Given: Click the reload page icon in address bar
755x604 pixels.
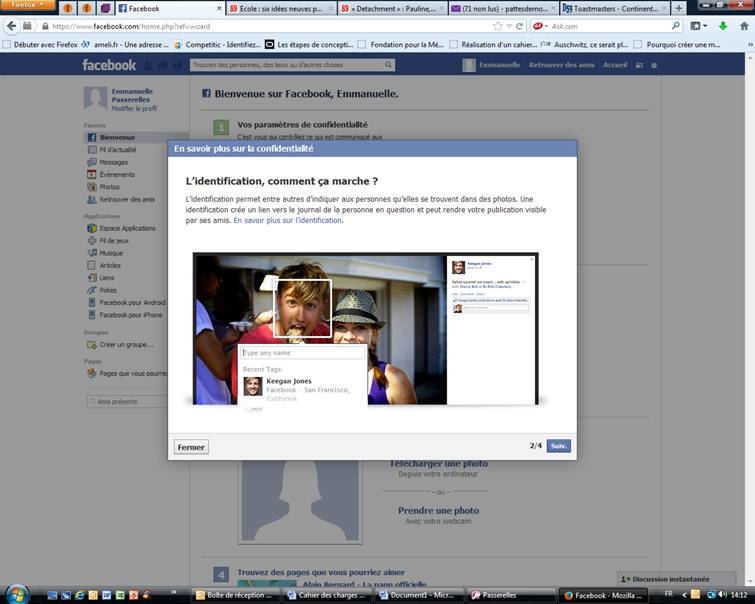Looking at the screenshot, I should [520, 26].
